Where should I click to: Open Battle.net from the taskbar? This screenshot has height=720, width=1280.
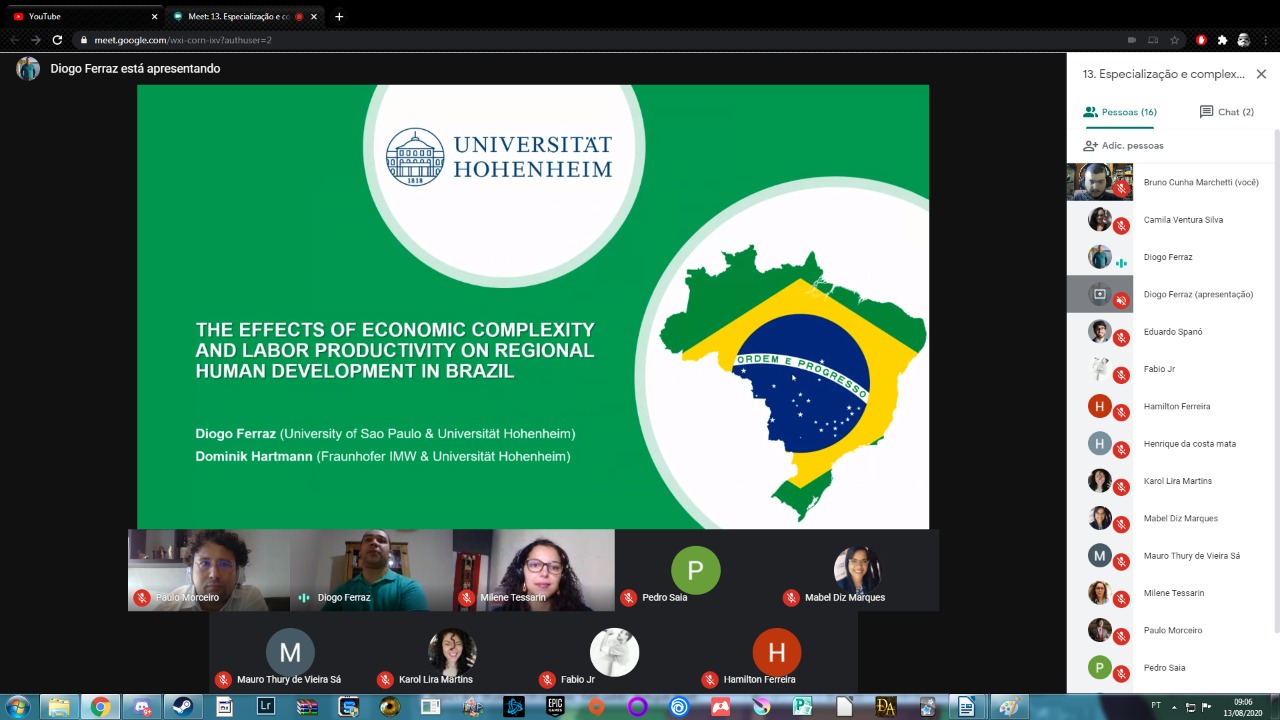click(514, 707)
